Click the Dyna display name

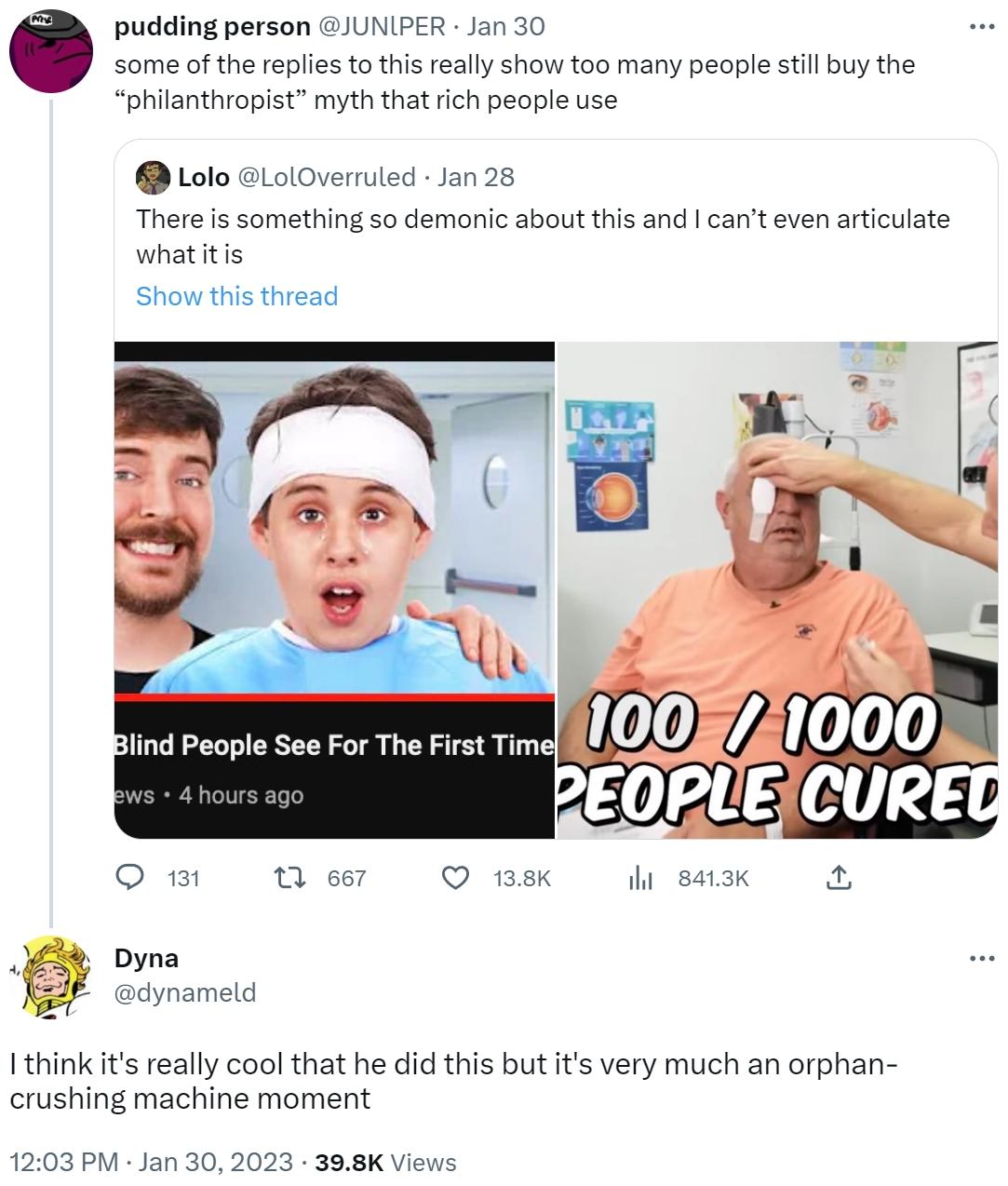[x=146, y=958]
